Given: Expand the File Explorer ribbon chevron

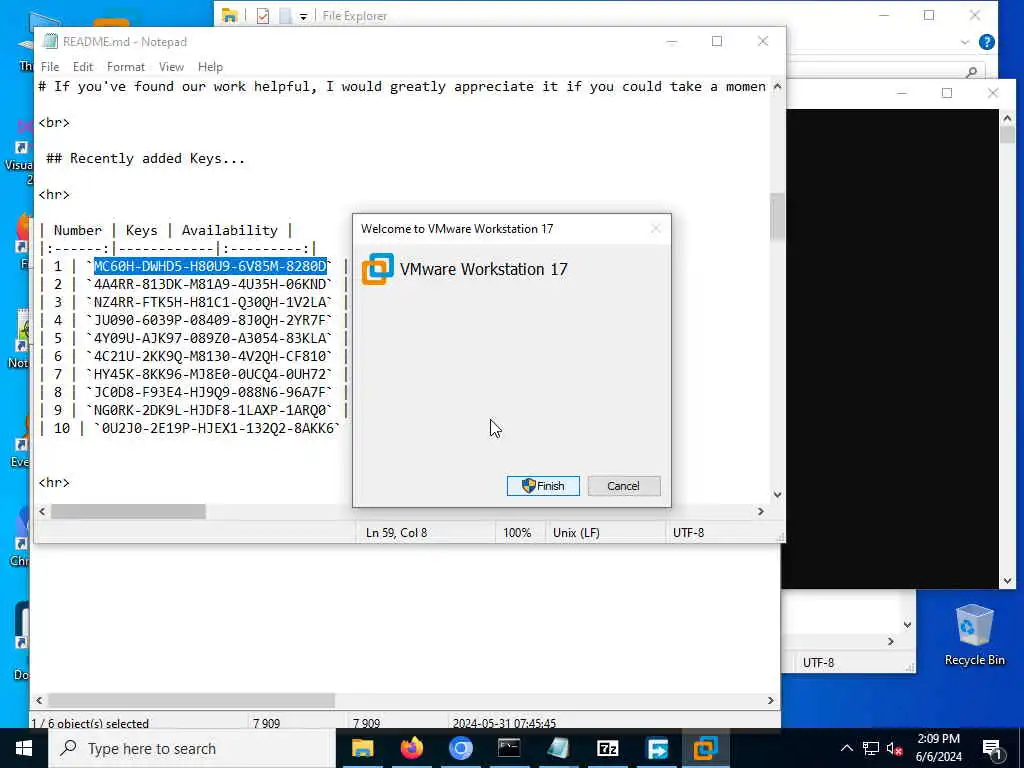Looking at the screenshot, I should (x=965, y=42).
